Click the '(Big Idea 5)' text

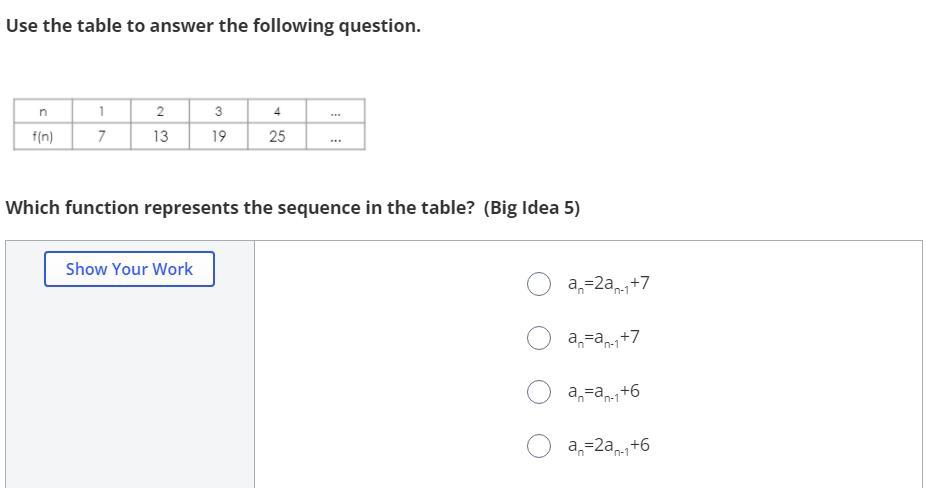click(x=532, y=208)
